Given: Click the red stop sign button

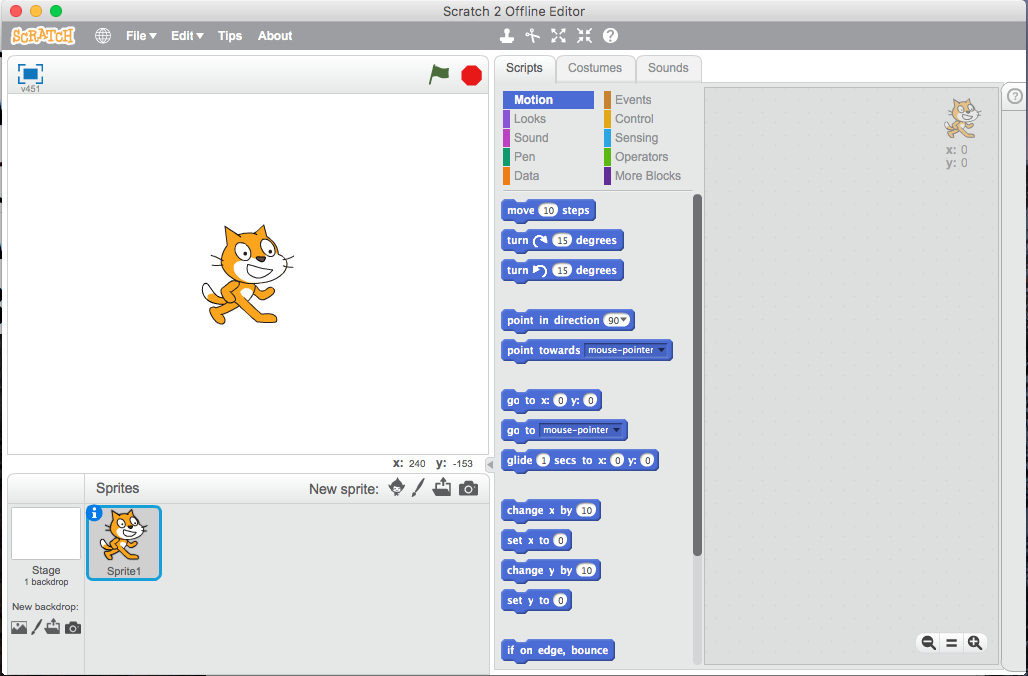Looking at the screenshot, I should pyautogui.click(x=471, y=75).
